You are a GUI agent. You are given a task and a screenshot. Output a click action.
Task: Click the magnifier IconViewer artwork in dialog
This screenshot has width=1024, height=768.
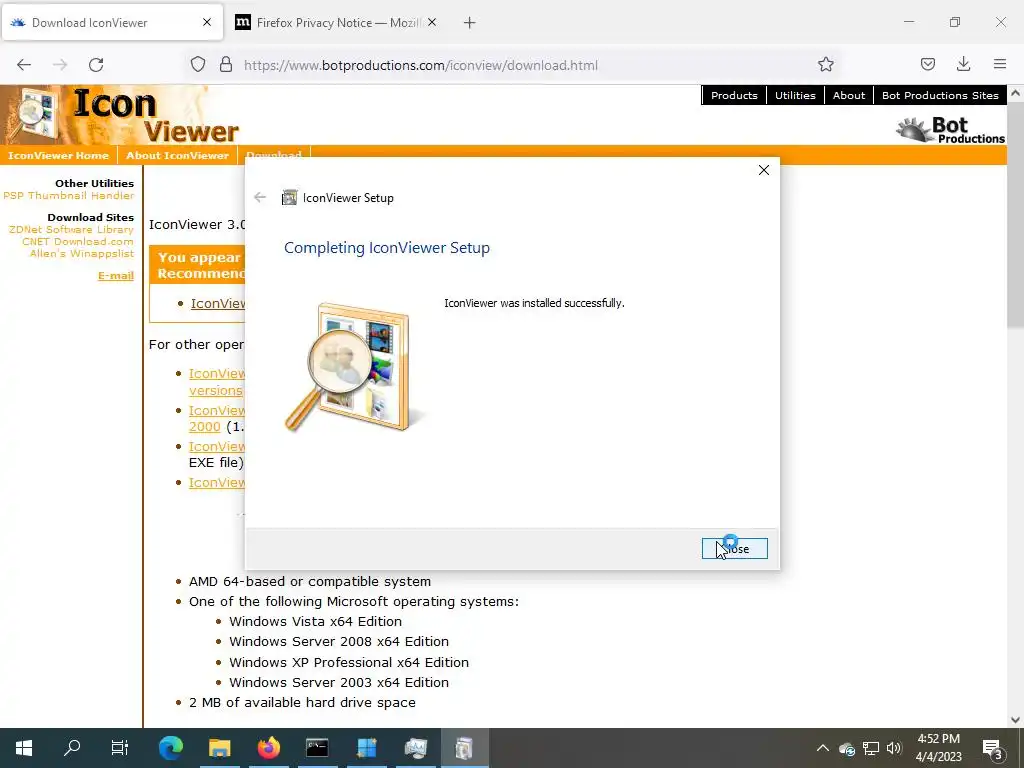356,367
